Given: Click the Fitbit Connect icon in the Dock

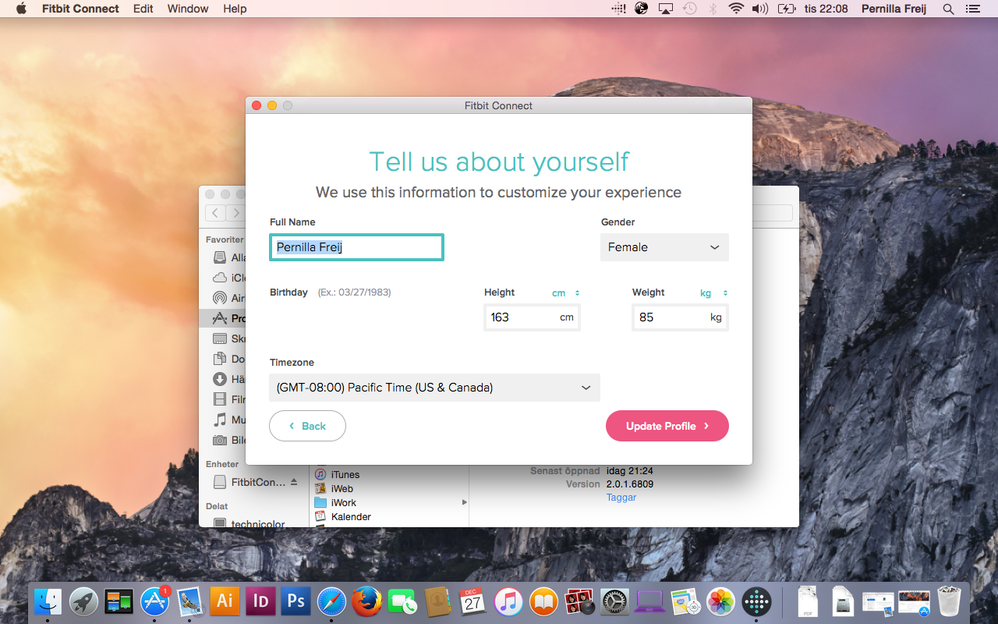Looking at the screenshot, I should (x=757, y=601).
